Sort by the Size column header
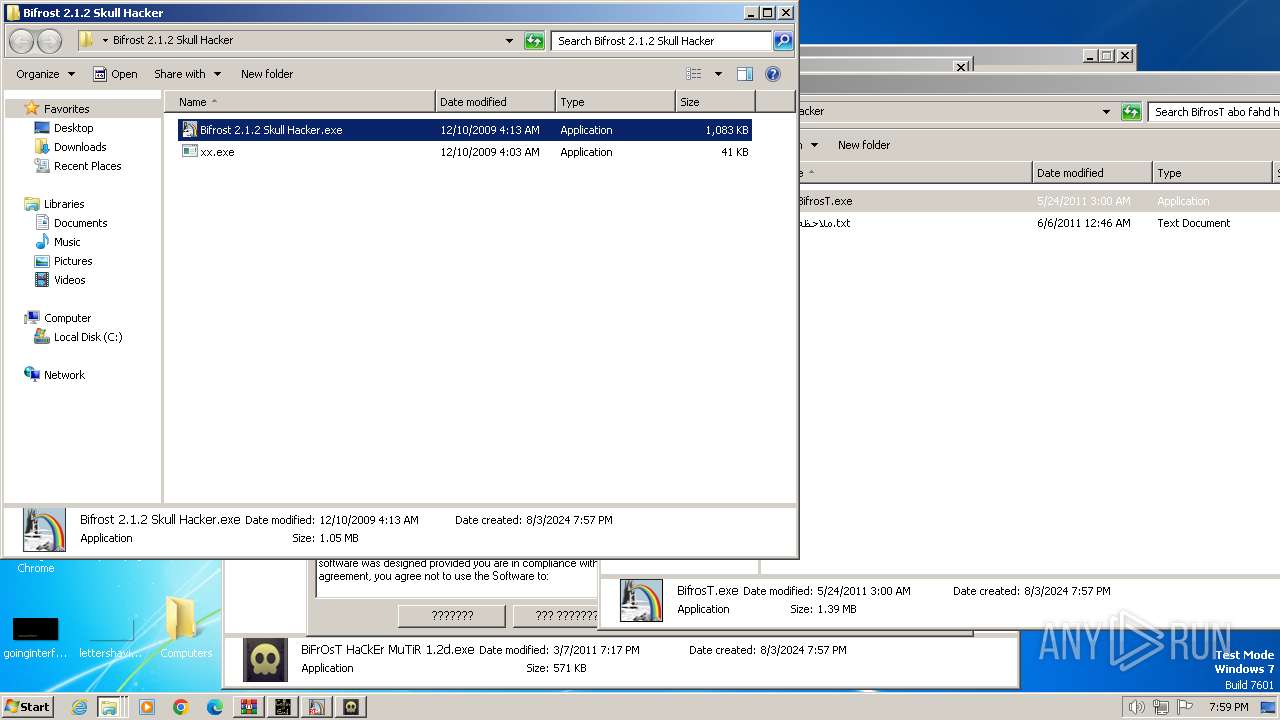The height and width of the screenshot is (720, 1280). click(715, 102)
